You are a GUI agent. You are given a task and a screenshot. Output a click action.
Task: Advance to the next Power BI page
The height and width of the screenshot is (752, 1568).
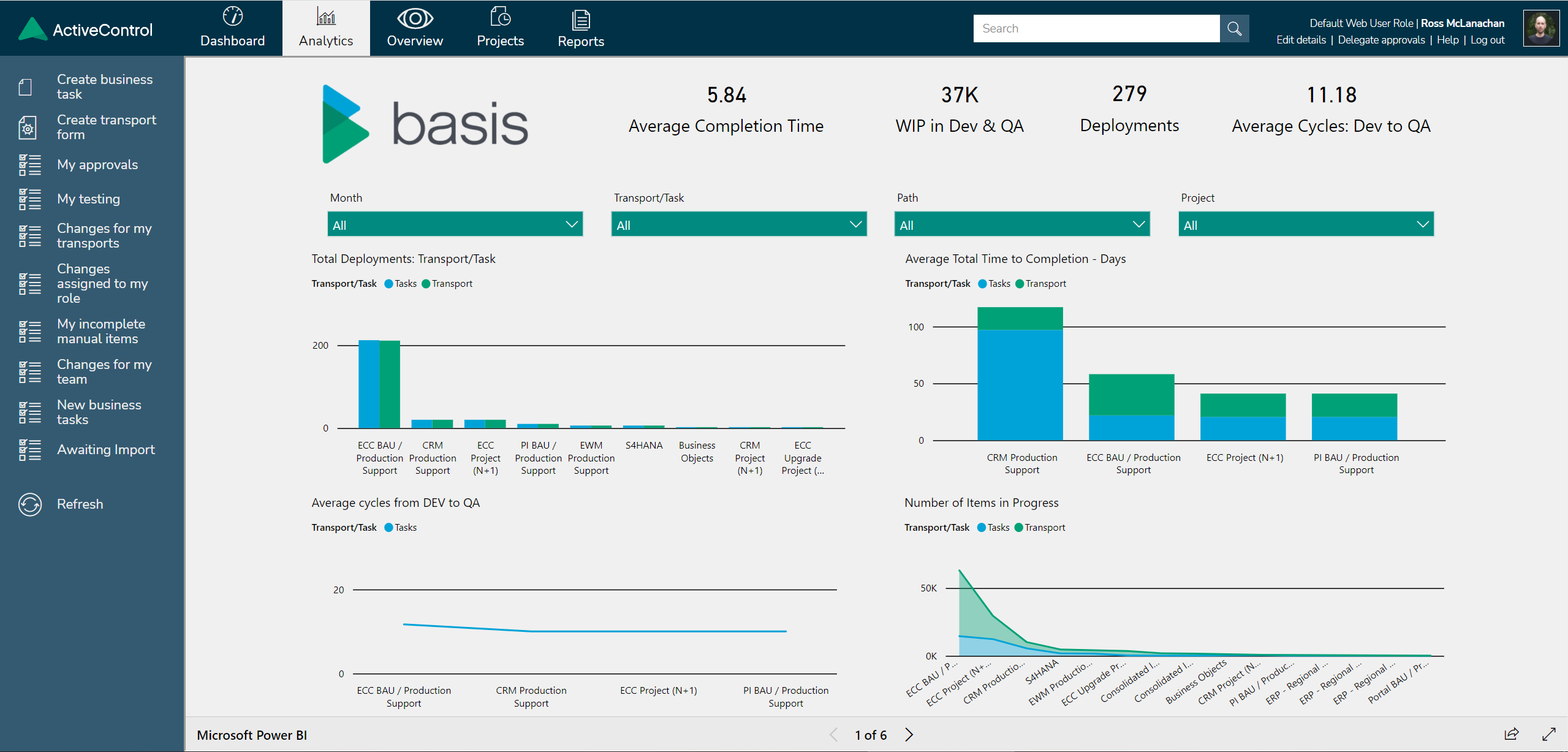coord(909,734)
